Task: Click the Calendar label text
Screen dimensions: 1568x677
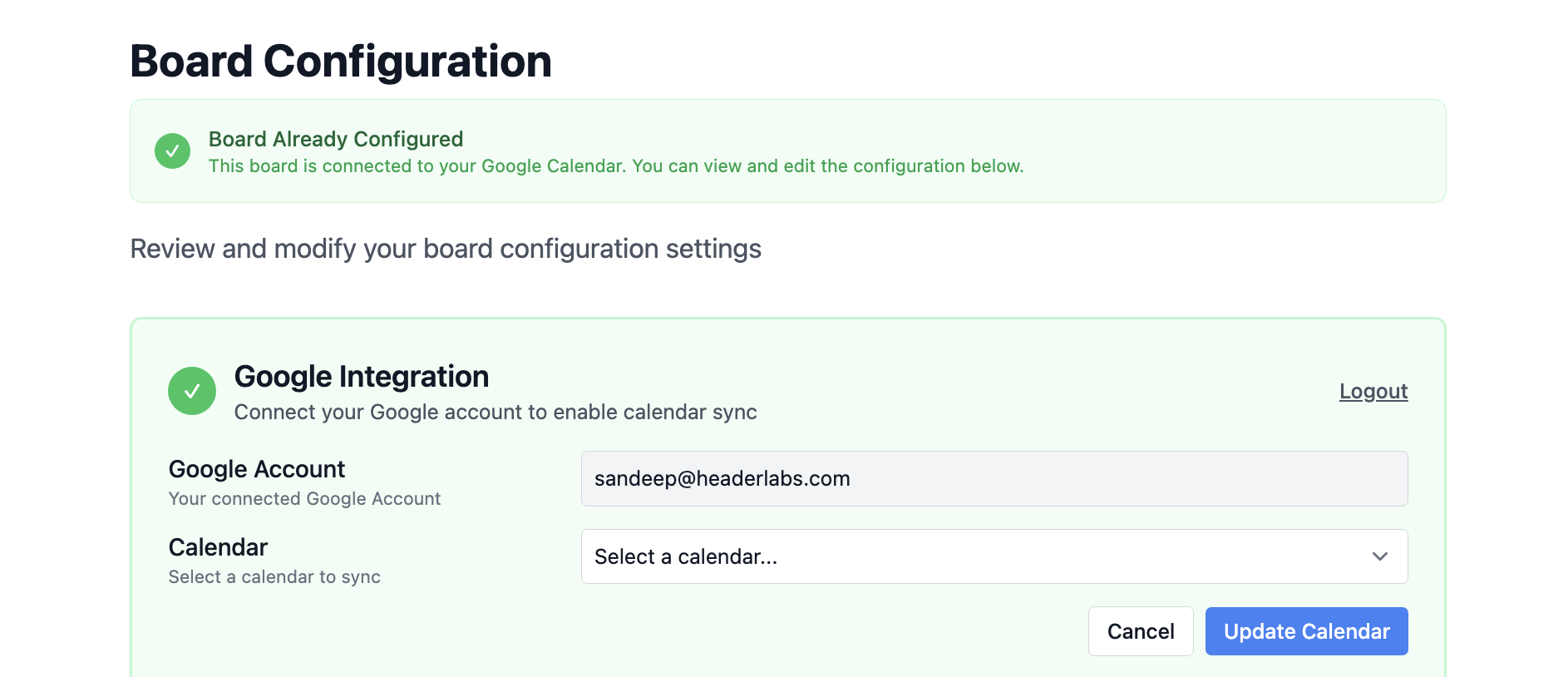Action: 218,546
